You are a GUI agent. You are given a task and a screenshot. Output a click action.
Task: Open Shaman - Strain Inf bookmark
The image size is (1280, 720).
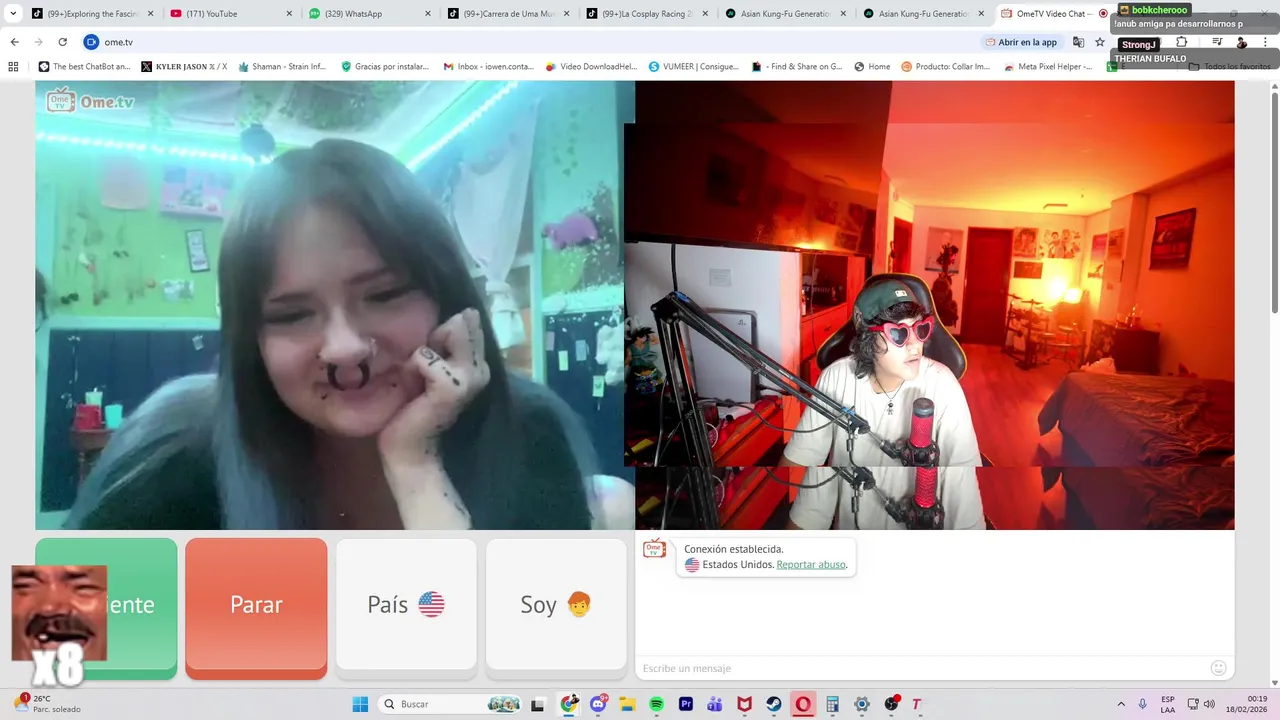tap(282, 66)
